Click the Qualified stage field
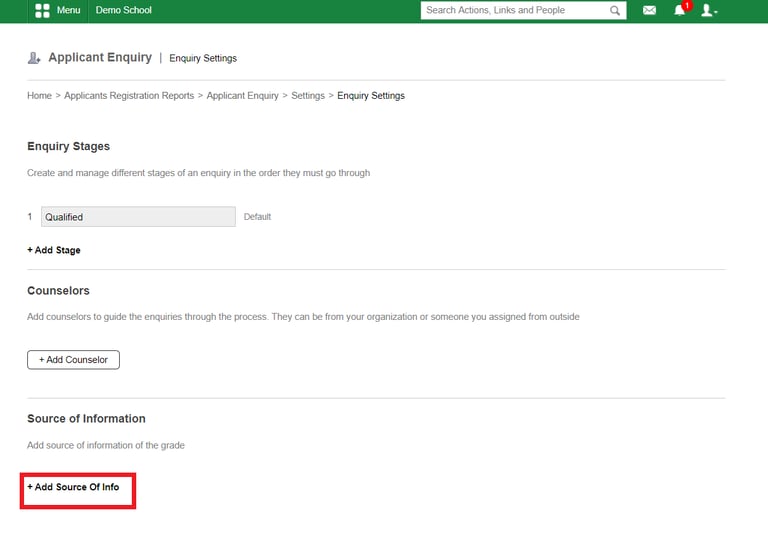Screen dimensions: 768x541 coord(138,217)
